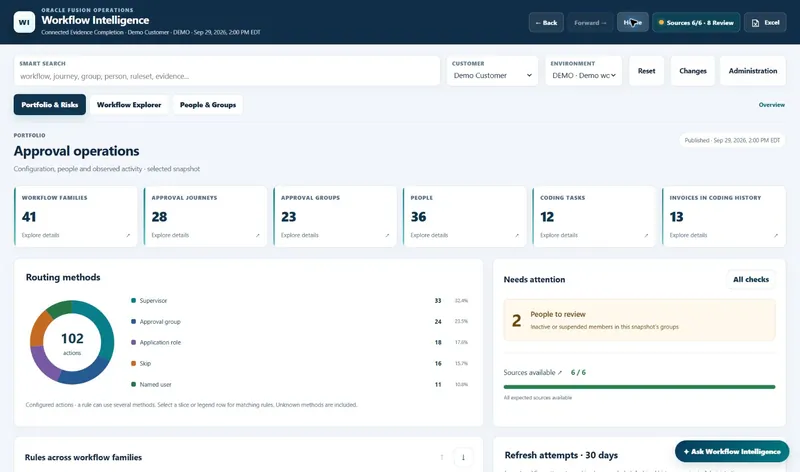Click the WI app logo
800x472 pixels.
[x=24, y=22]
